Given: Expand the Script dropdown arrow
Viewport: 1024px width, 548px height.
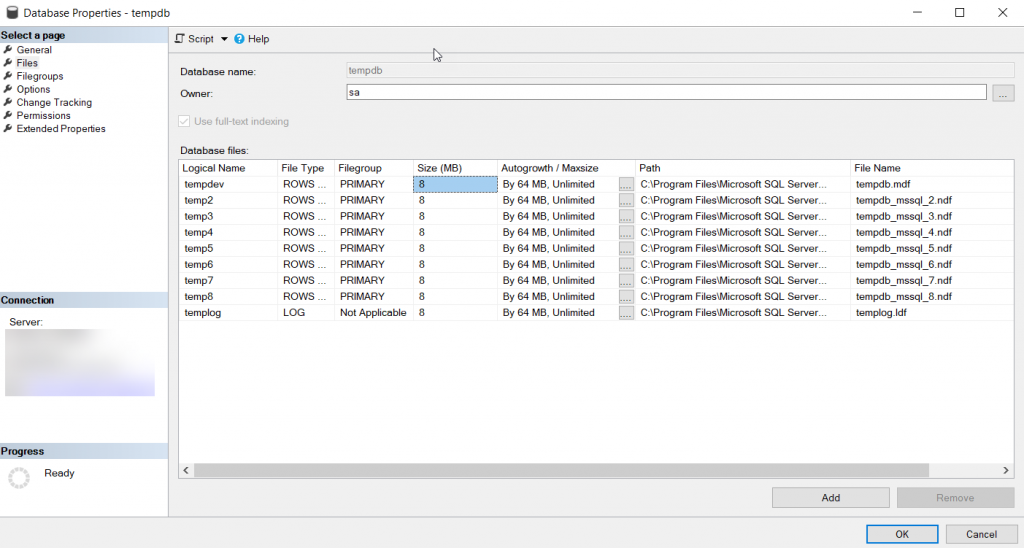Looking at the screenshot, I should click(x=224, y=39).
